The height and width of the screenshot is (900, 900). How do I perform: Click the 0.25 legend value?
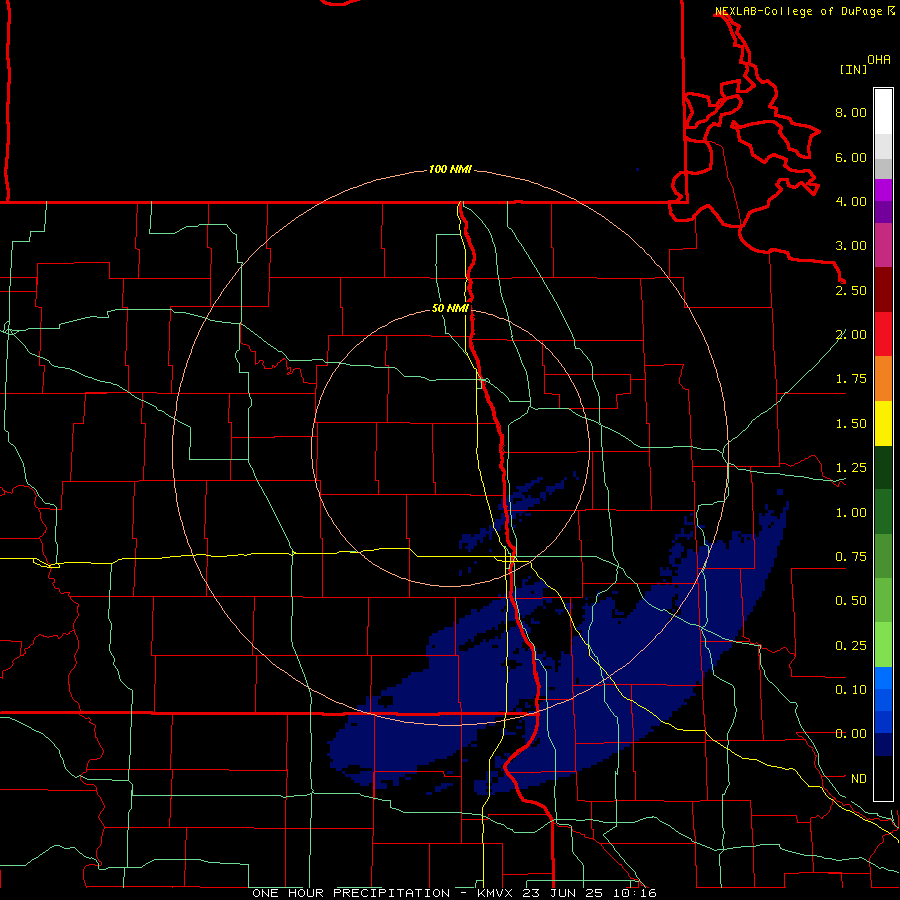(x=851, y=646)
